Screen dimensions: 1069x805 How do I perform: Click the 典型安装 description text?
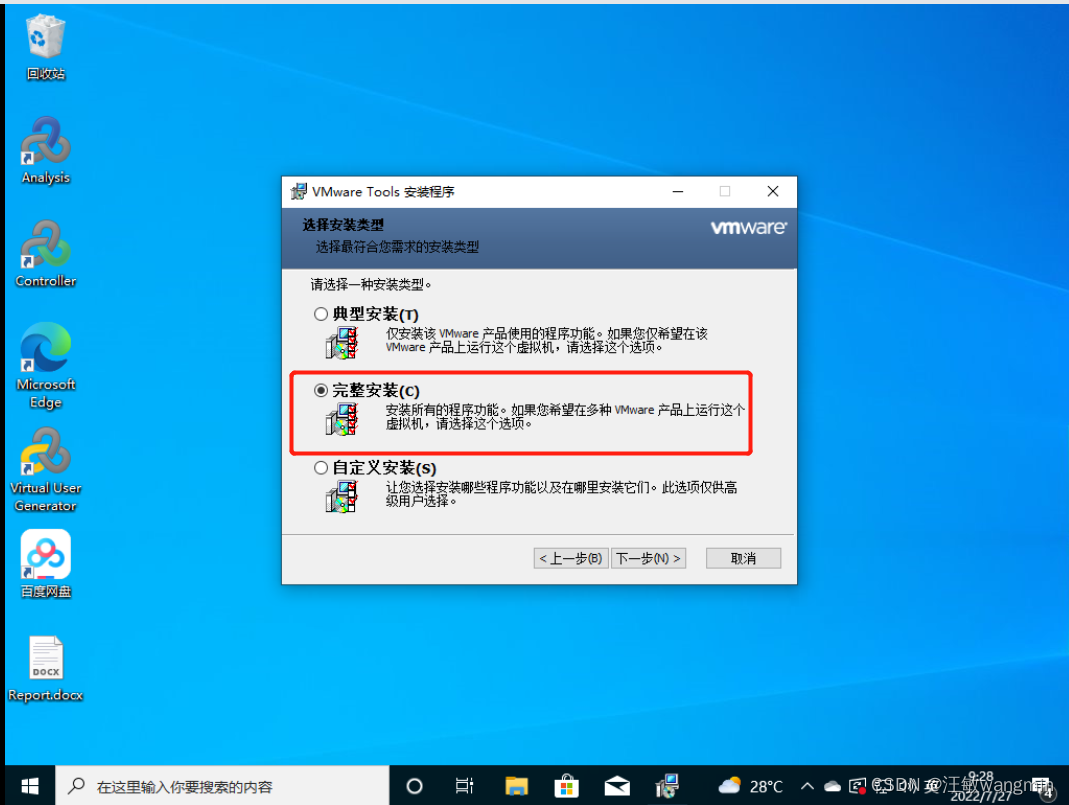tap(547, 340)
